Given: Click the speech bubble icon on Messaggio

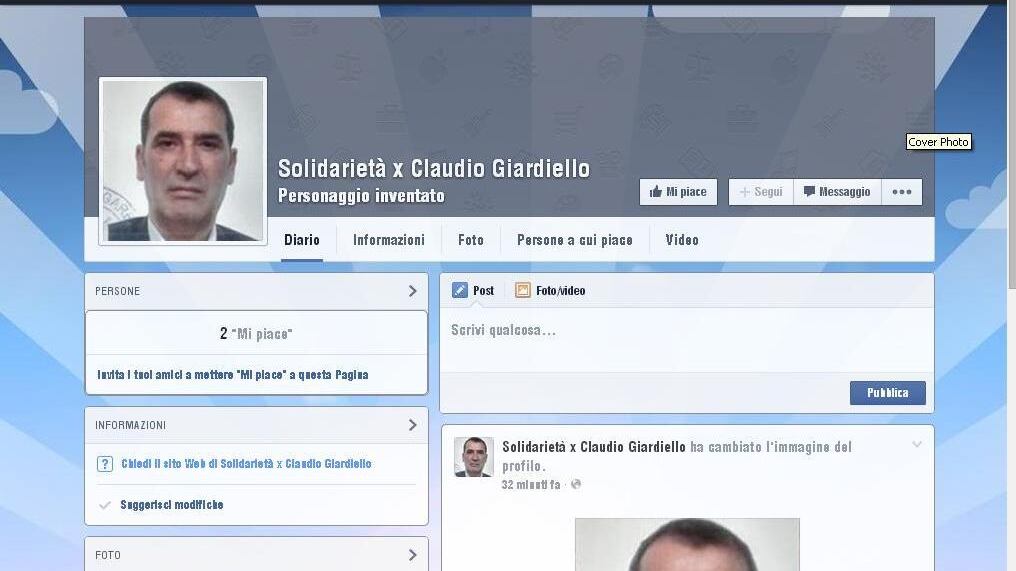Looking at the screenshot, I should pyautogui.click(x=809, y=191).
